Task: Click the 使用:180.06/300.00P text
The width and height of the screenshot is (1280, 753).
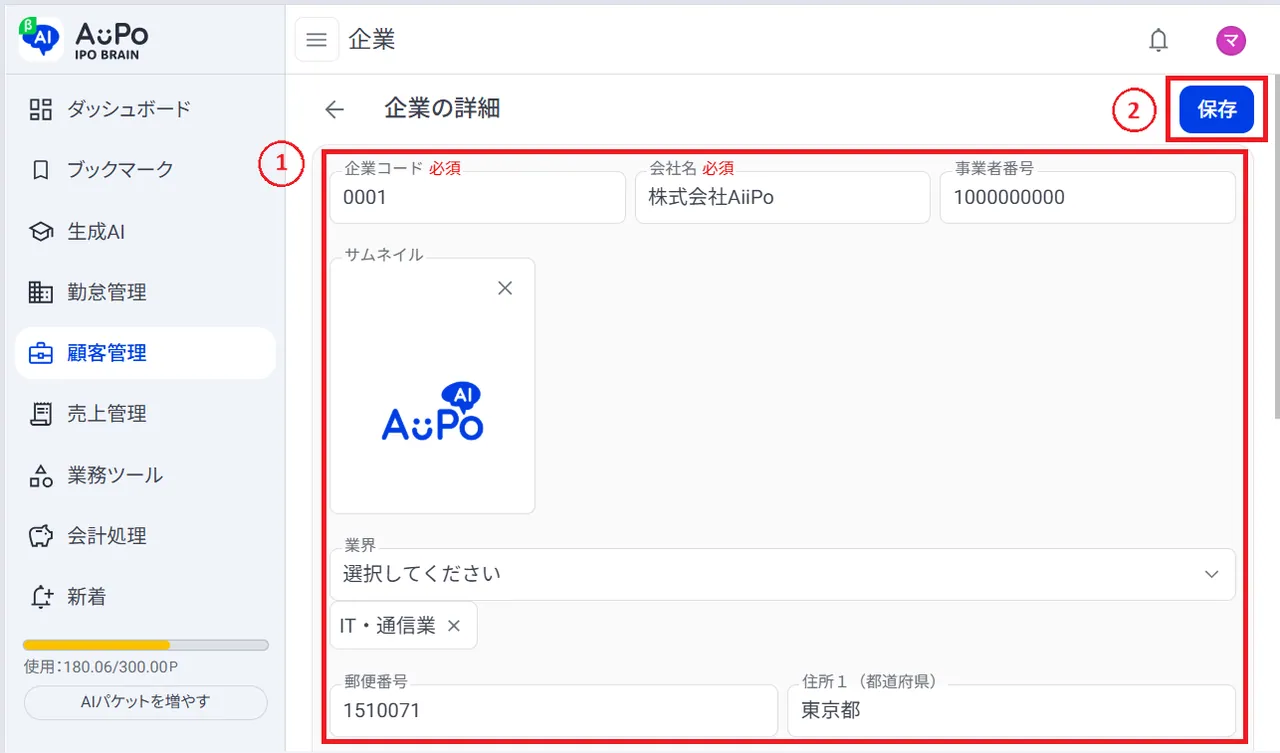Action: pyautogui.click(x=101, y=667)
